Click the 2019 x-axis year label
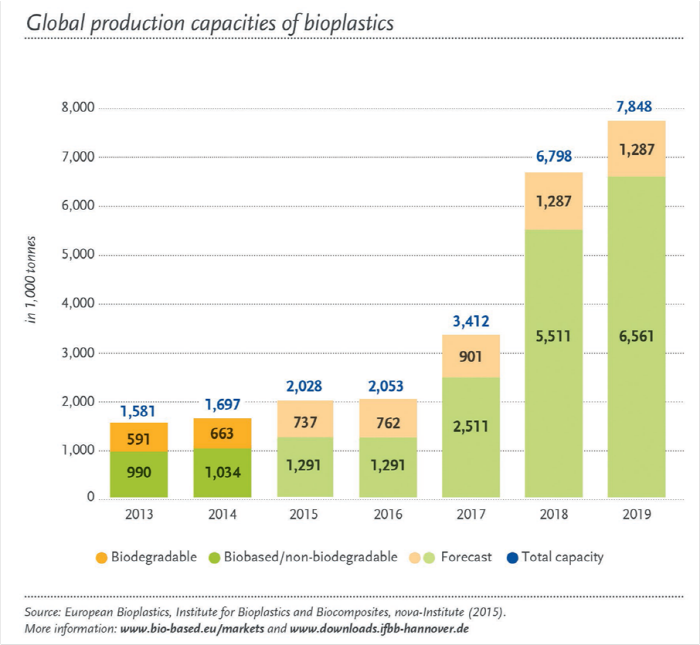This screenshot has height=645, width=700. click(x=637, y=514)
